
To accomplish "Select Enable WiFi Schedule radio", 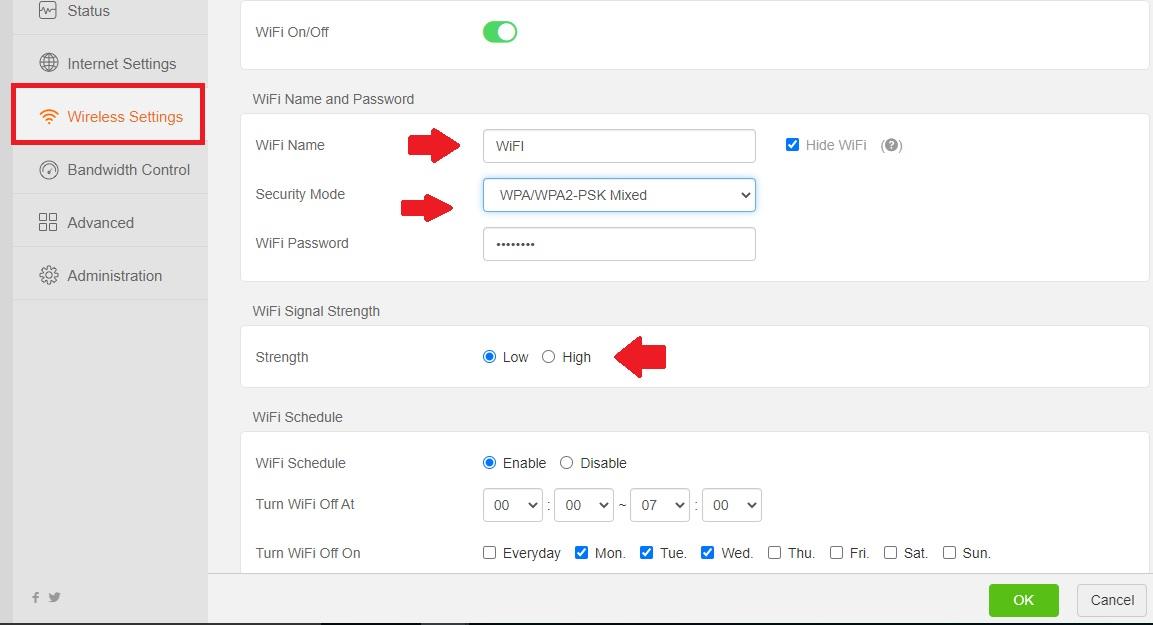I will coord(489,462).
